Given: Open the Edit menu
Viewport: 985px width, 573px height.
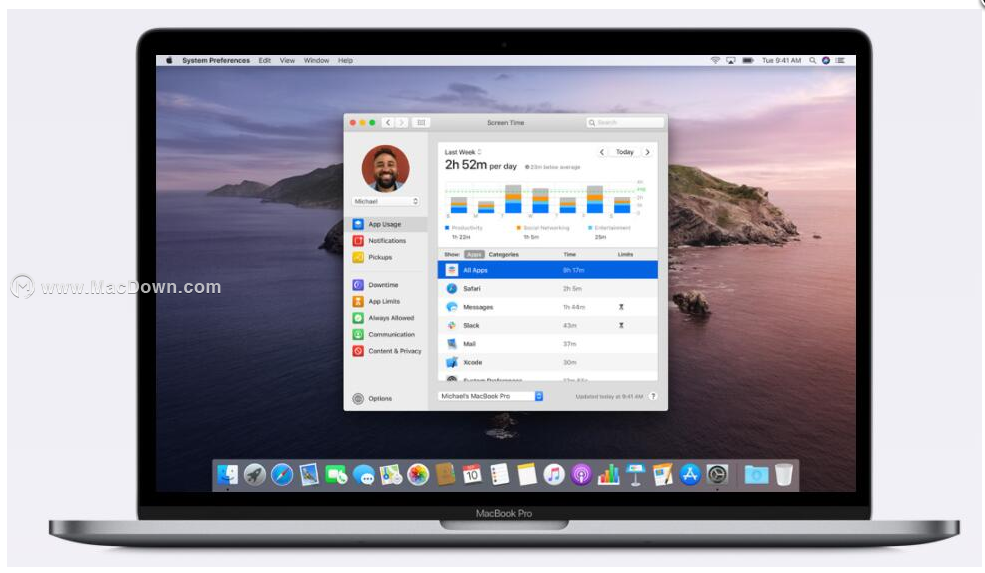Looking at the screenshot, I should point(264,60).
